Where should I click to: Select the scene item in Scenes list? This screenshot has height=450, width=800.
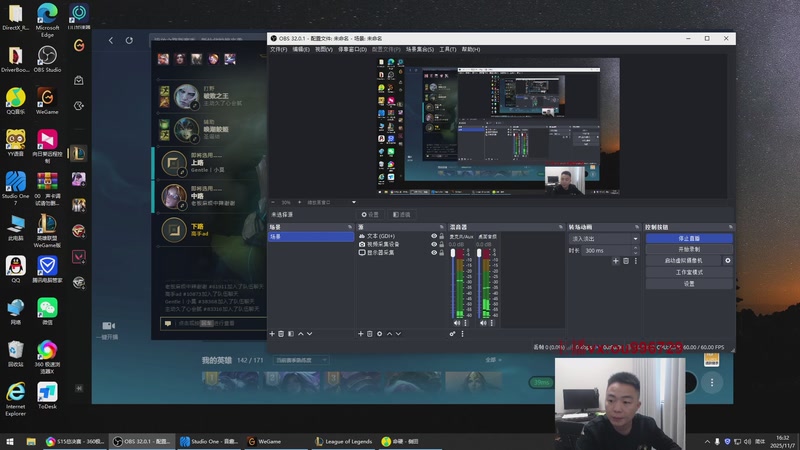(311, 237)
